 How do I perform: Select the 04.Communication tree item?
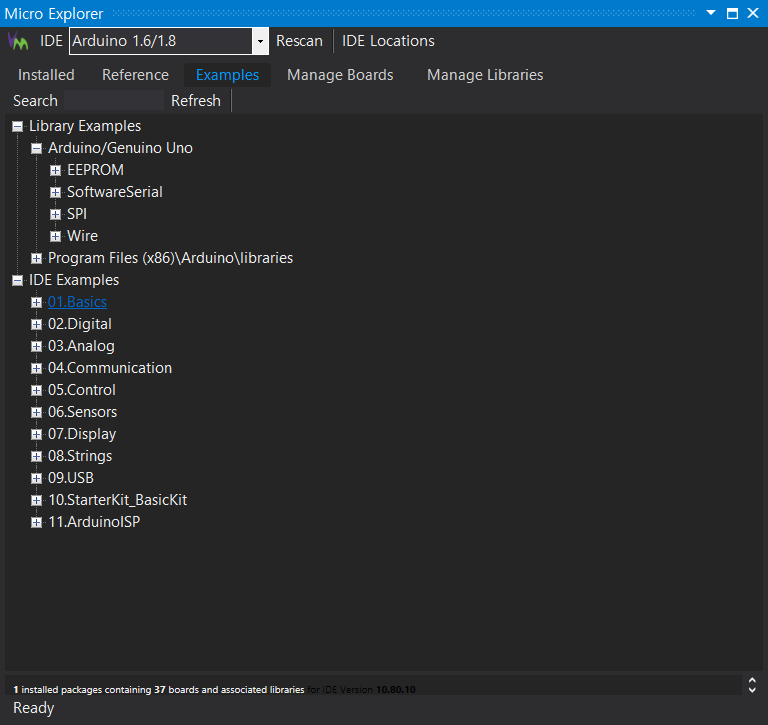[x=110, y=368]
